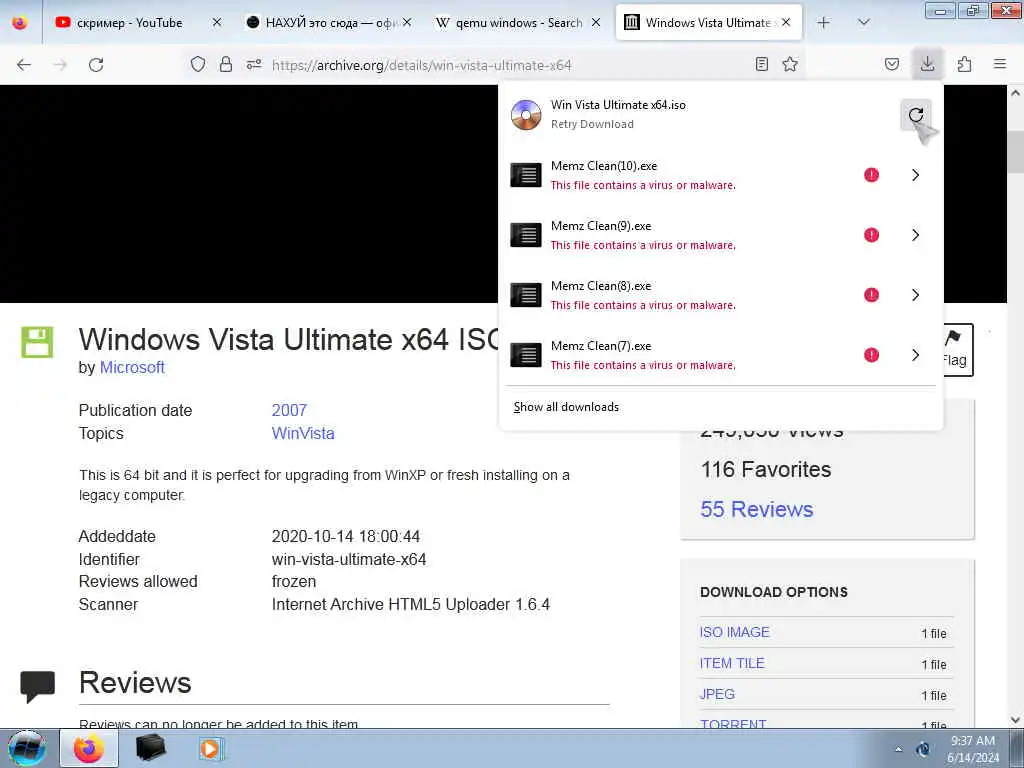
Task: Click the Reviews speech bubble icon
Action: point(37,686)
